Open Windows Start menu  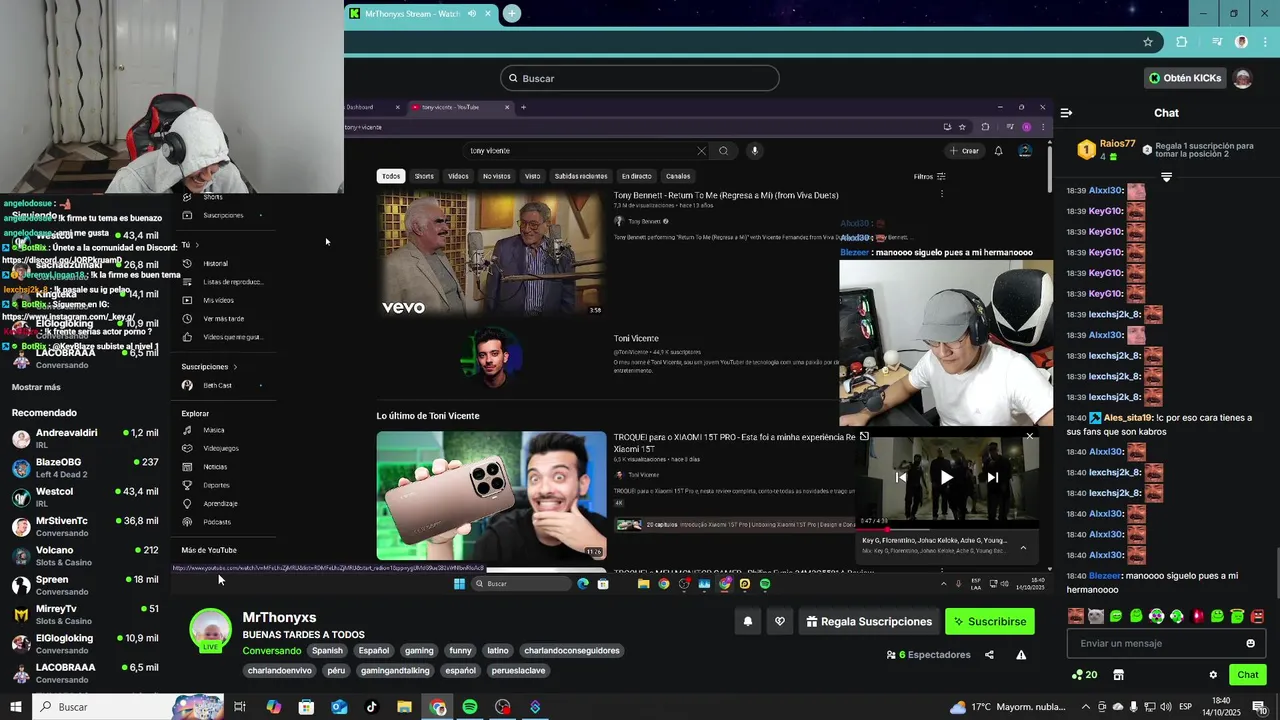click(x=16, y=707)
